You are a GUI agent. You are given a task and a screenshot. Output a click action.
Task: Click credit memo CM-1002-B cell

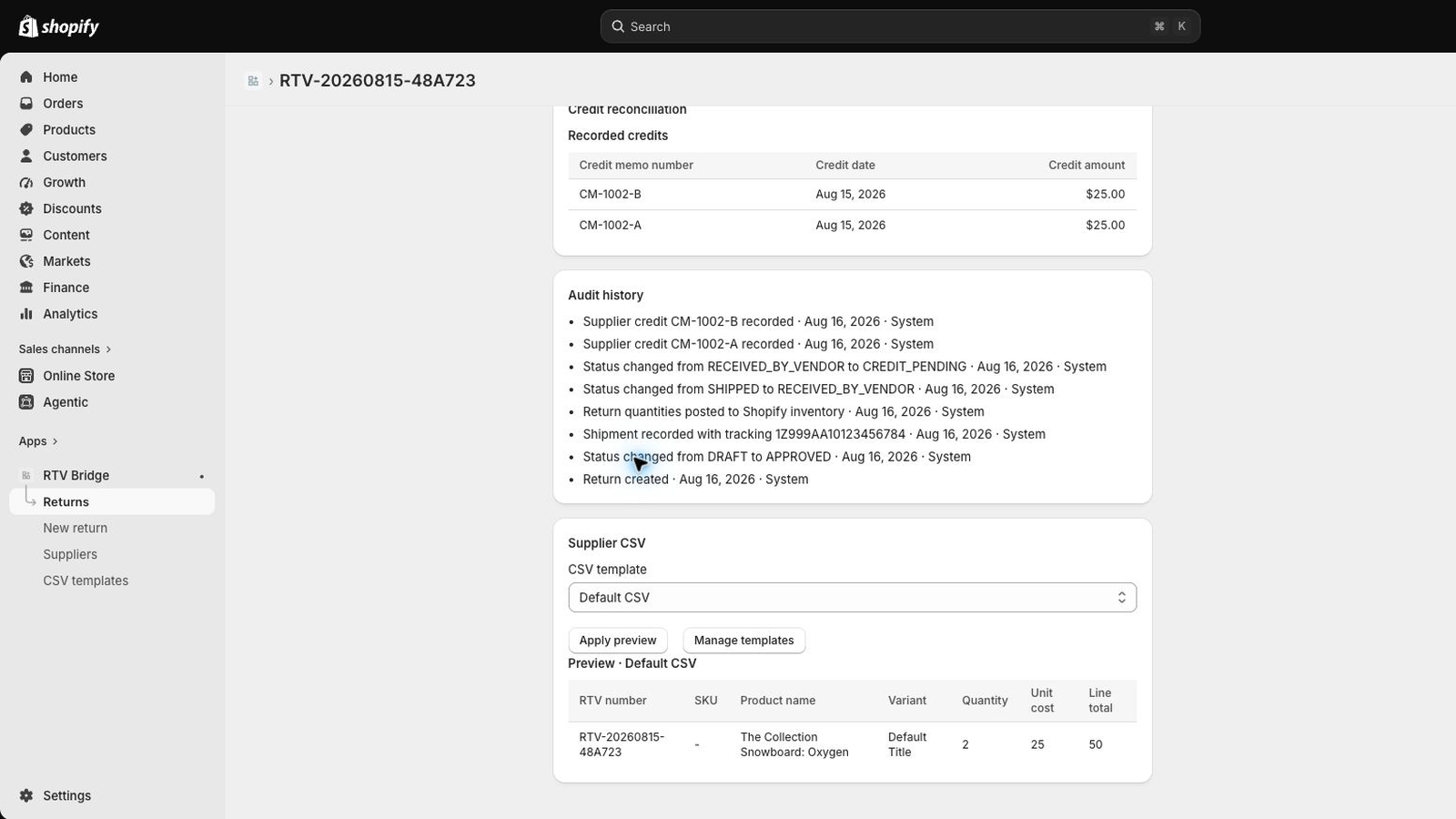(610, 195)
